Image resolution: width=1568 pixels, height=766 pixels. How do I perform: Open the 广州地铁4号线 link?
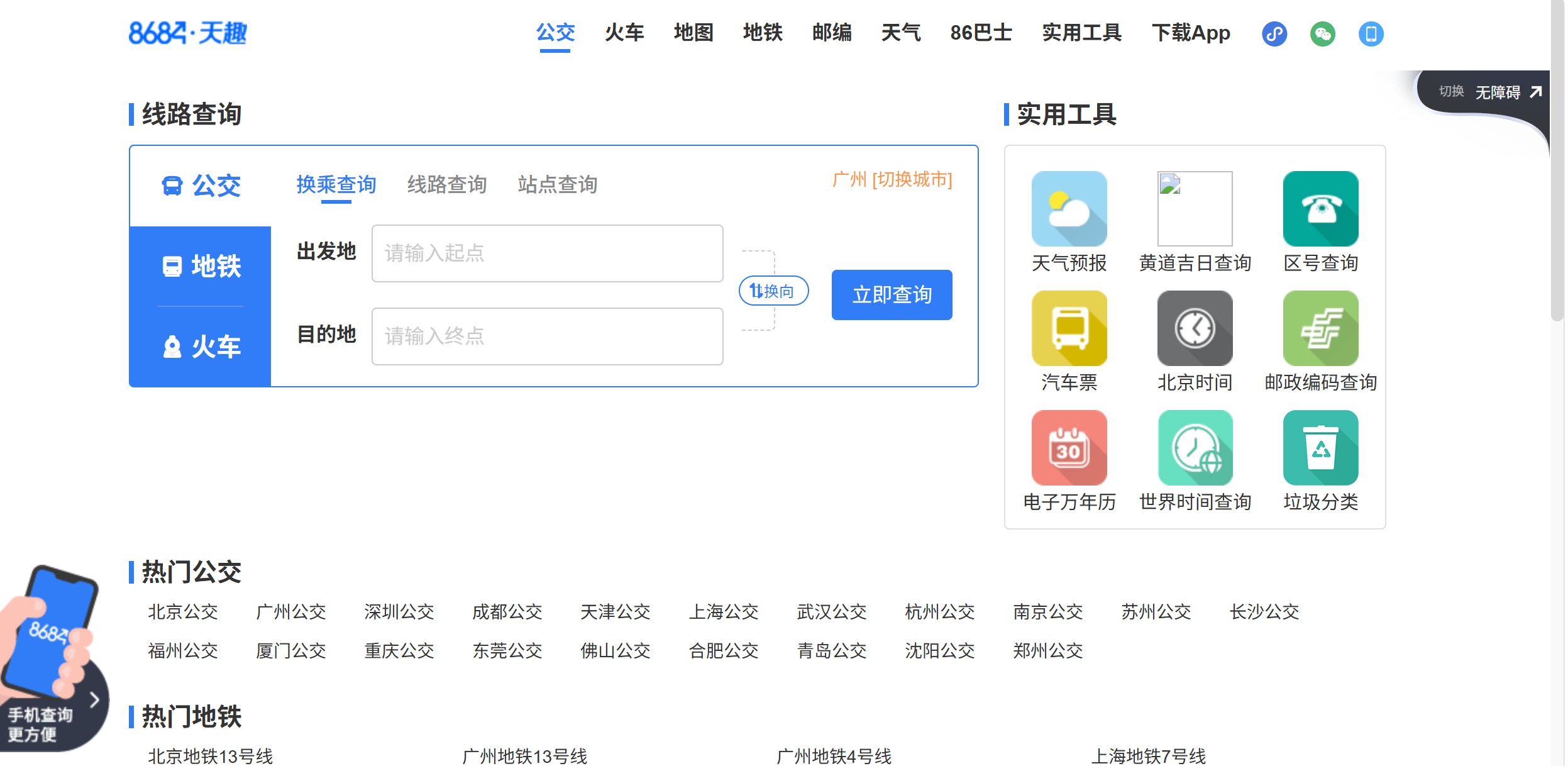(x=834, y=756)
